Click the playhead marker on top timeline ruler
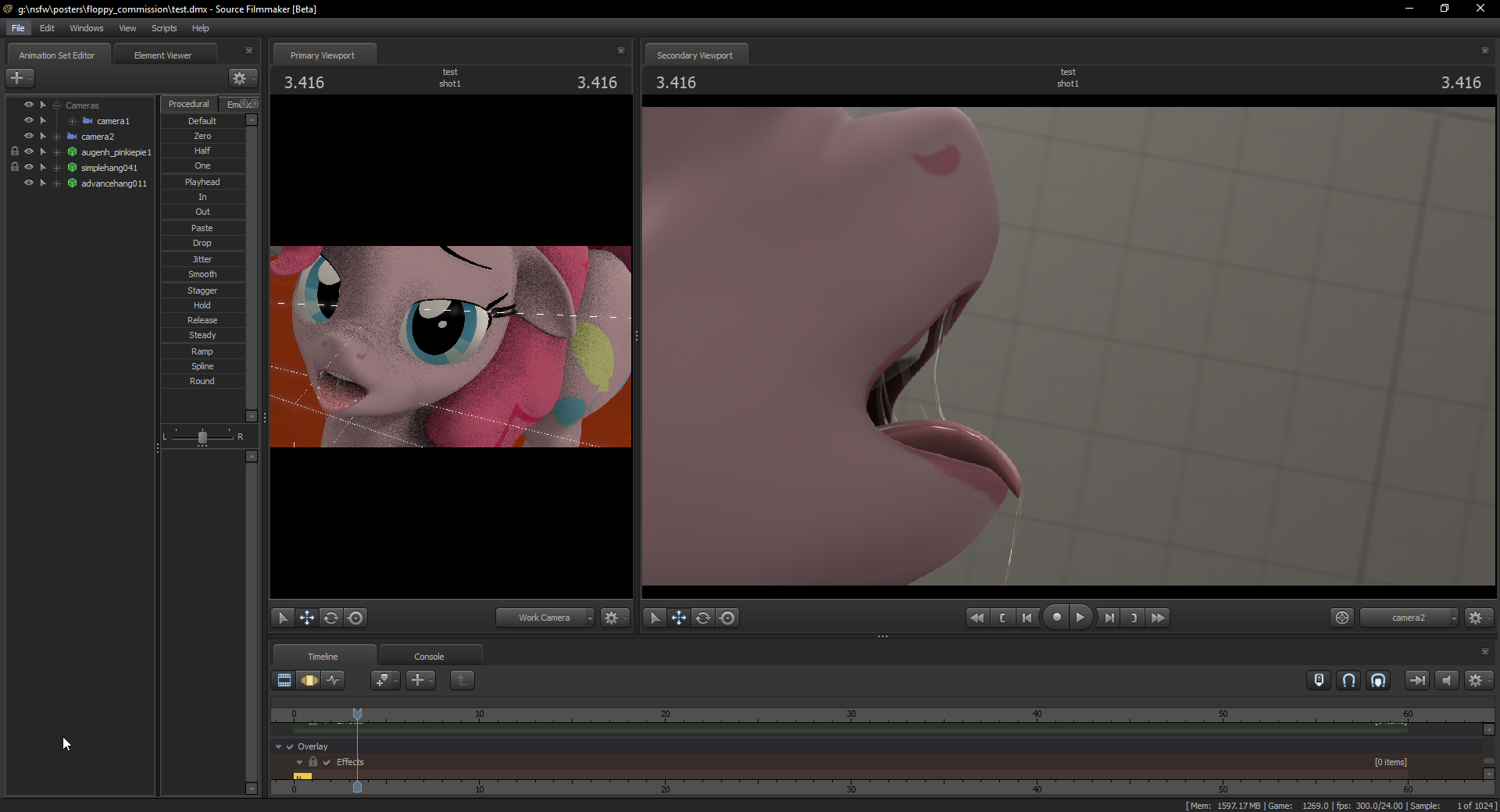Screen dimensions: 1500x812 point(357,714)
